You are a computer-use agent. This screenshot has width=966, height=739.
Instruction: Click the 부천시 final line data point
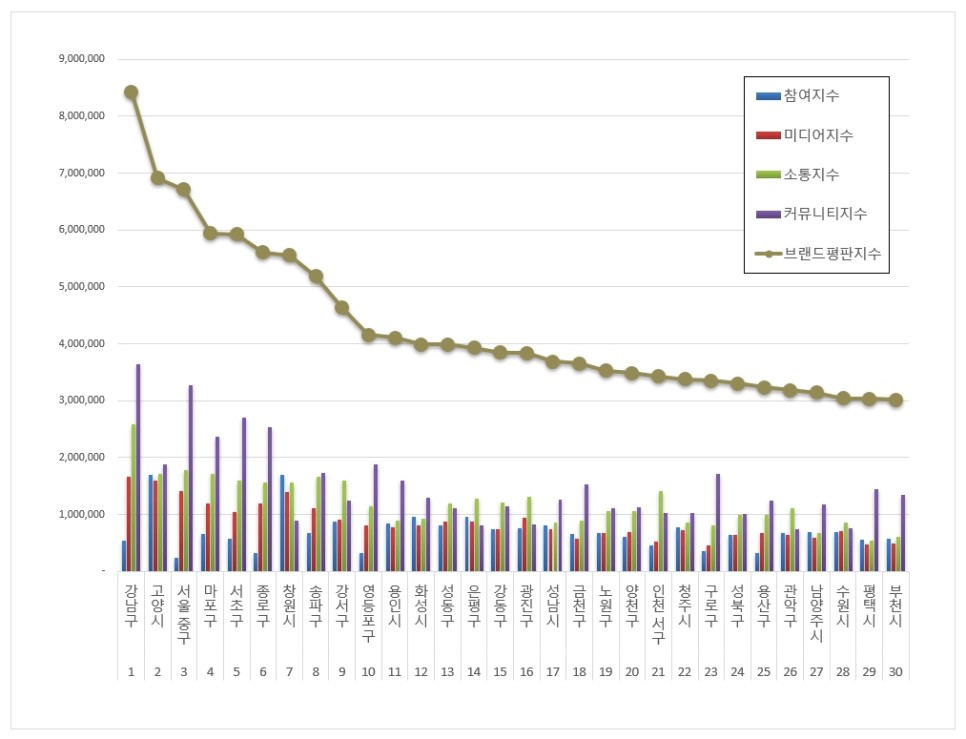pos(896,400)
